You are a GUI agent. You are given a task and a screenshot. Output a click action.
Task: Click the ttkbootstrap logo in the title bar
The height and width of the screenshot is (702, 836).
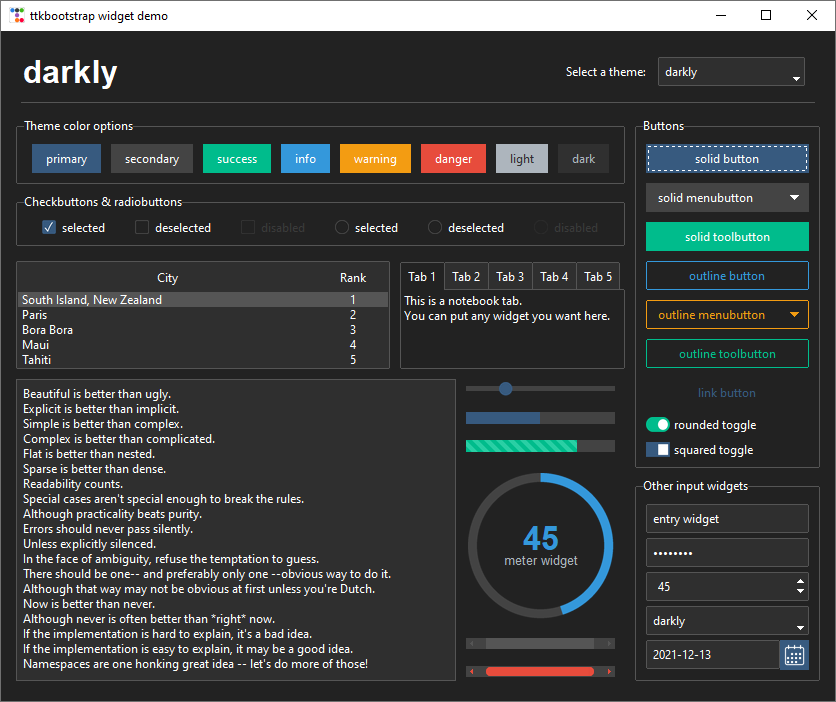pyautogui.click(x=16, y=15)
